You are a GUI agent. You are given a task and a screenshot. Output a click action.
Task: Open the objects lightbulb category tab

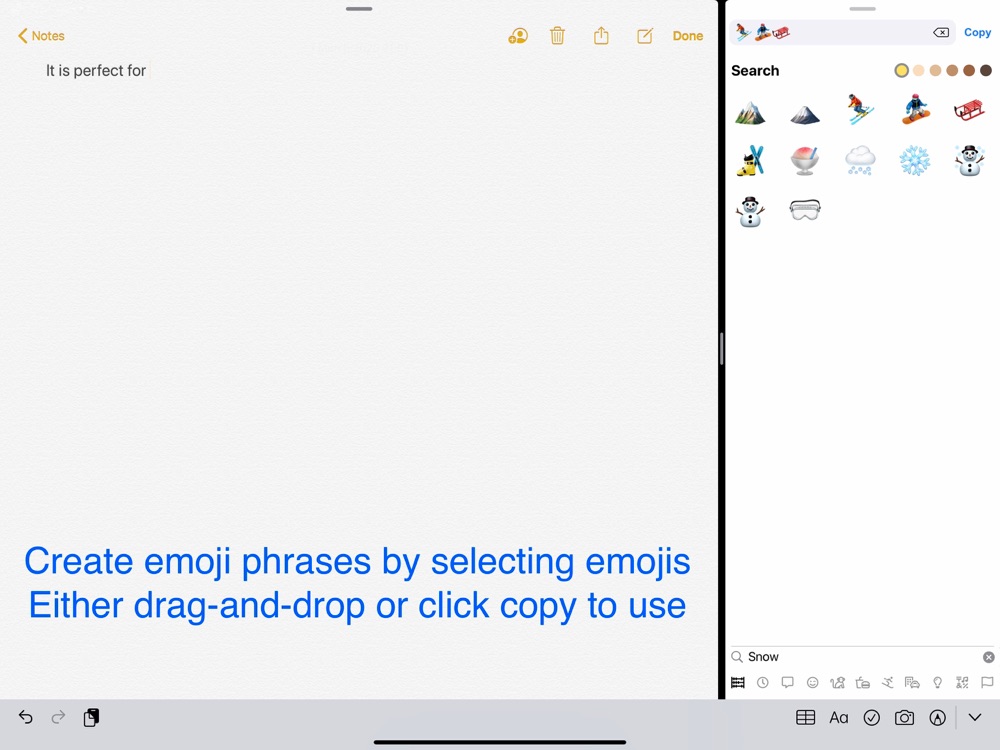[938, 682]
